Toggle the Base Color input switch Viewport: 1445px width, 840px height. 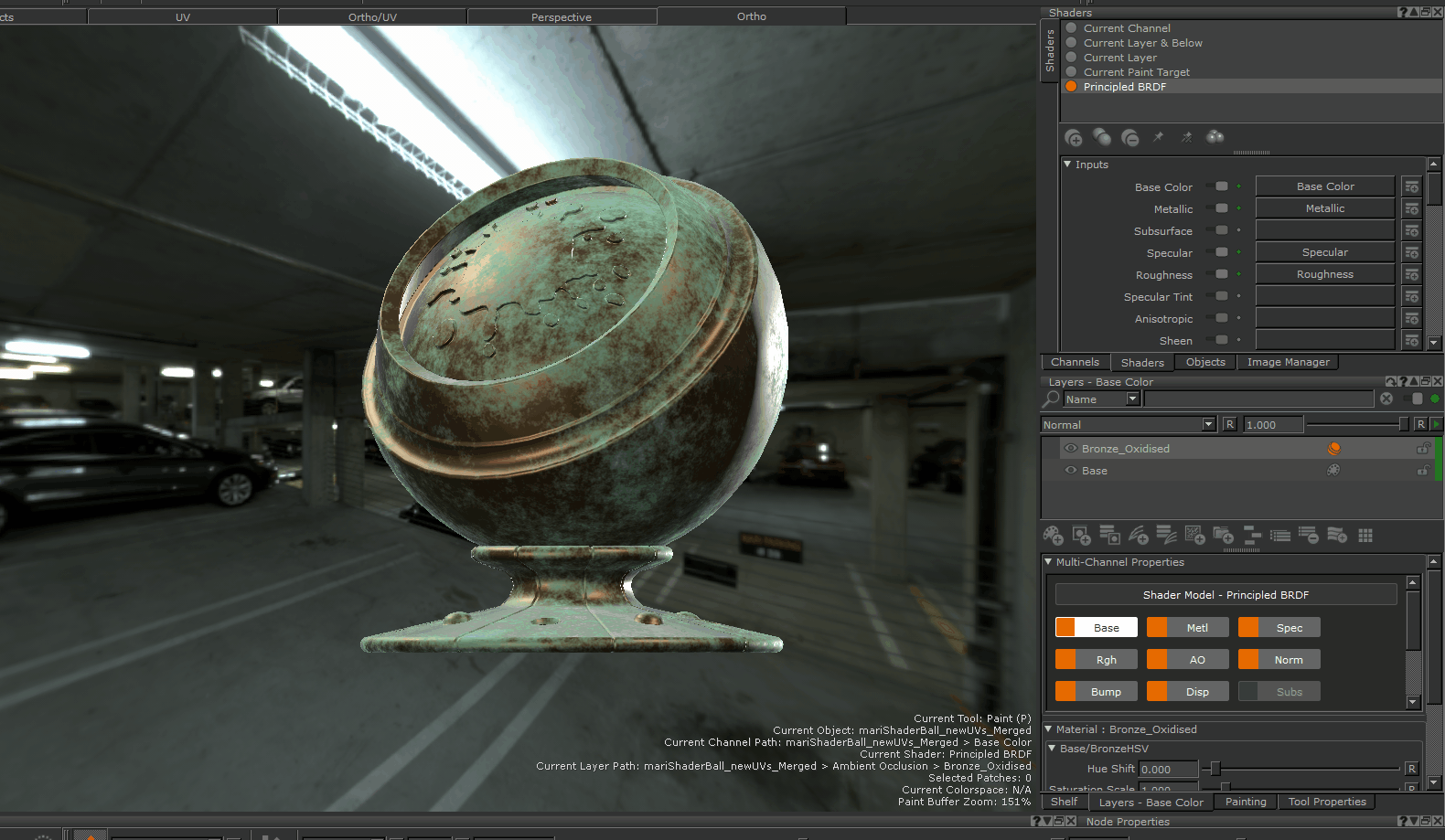pyautogui.click(x=1217, y=186)
